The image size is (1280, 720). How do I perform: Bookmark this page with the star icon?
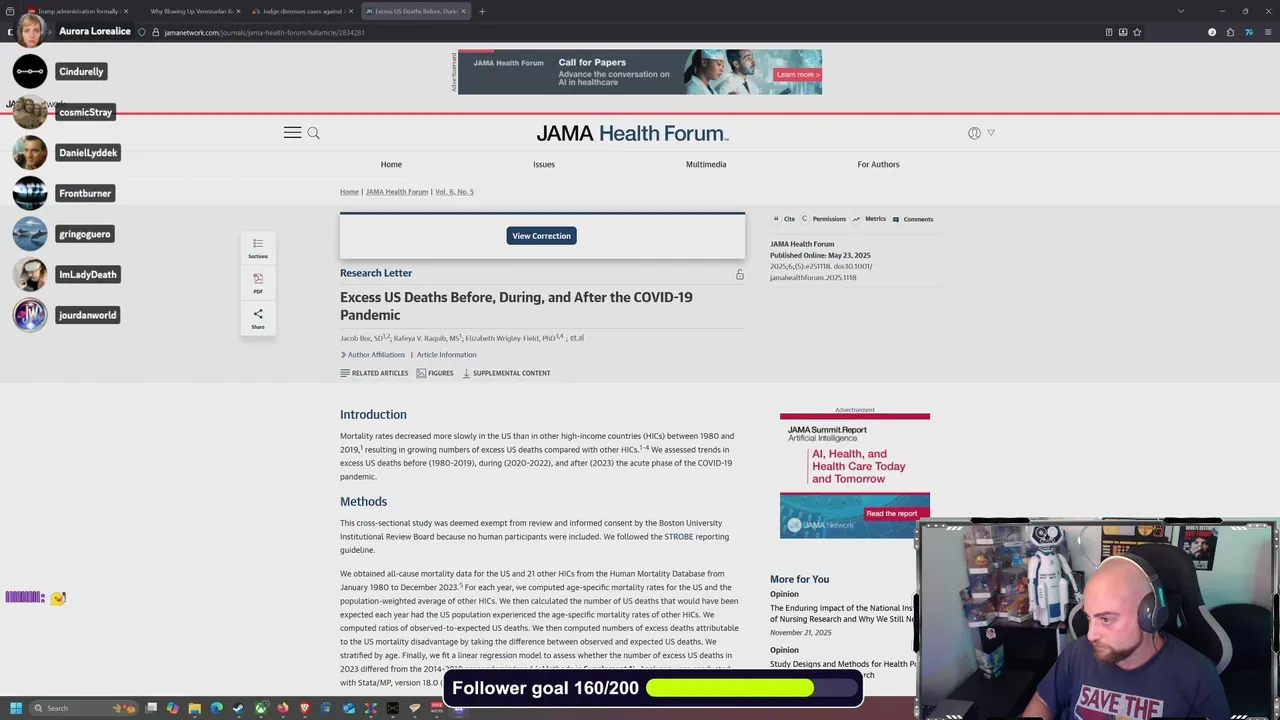pyautogui.click(x=1137, y=32)
